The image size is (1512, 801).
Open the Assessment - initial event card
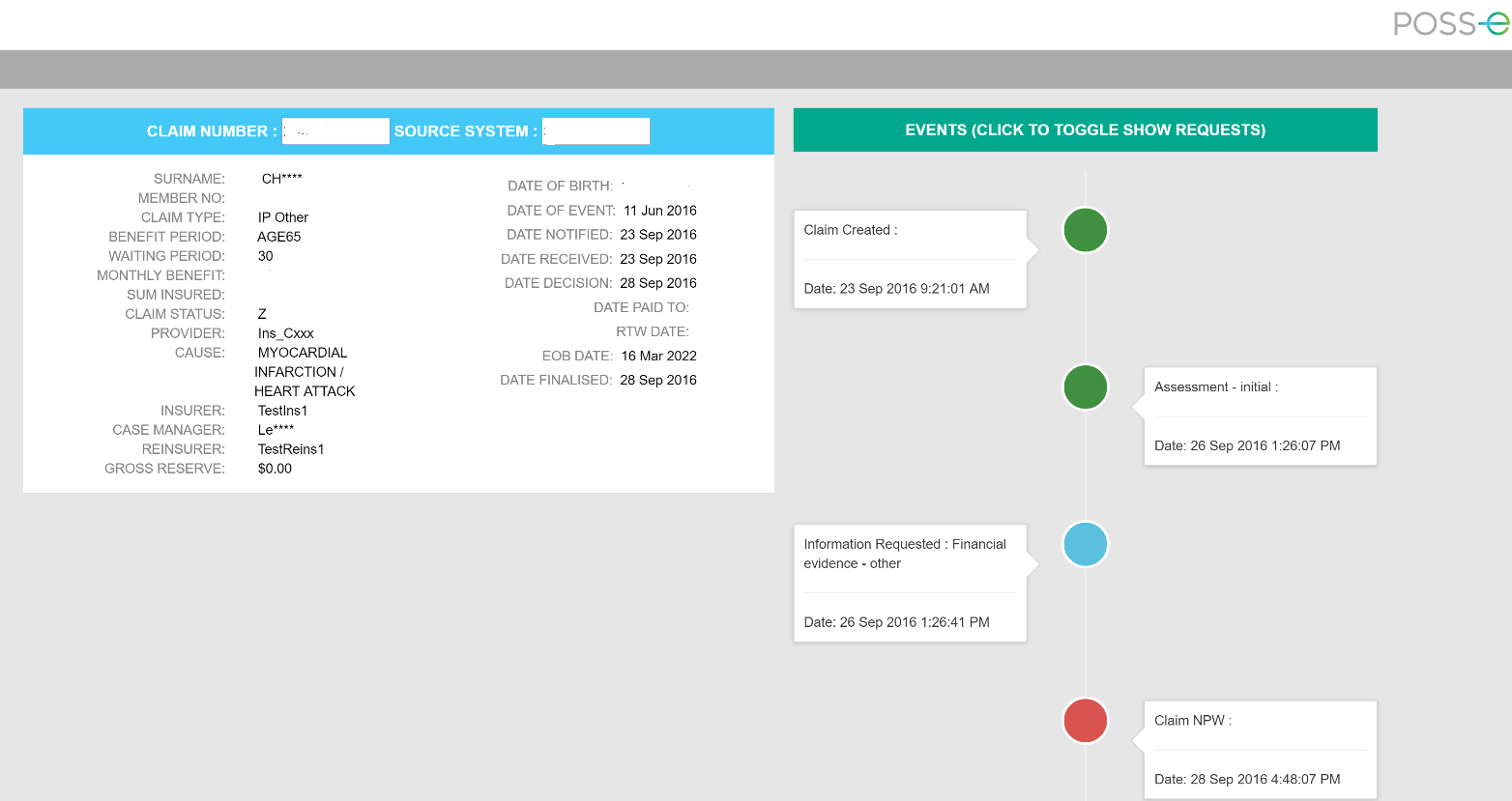tap(1259, 415)
